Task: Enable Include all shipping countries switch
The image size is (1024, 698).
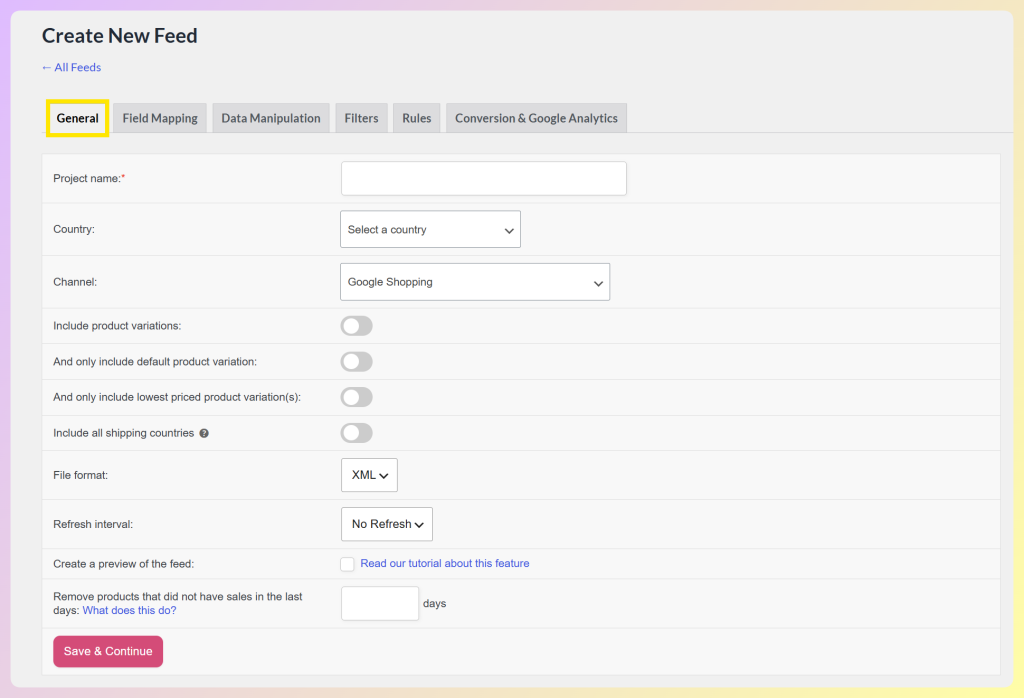Action: (357, 433)
